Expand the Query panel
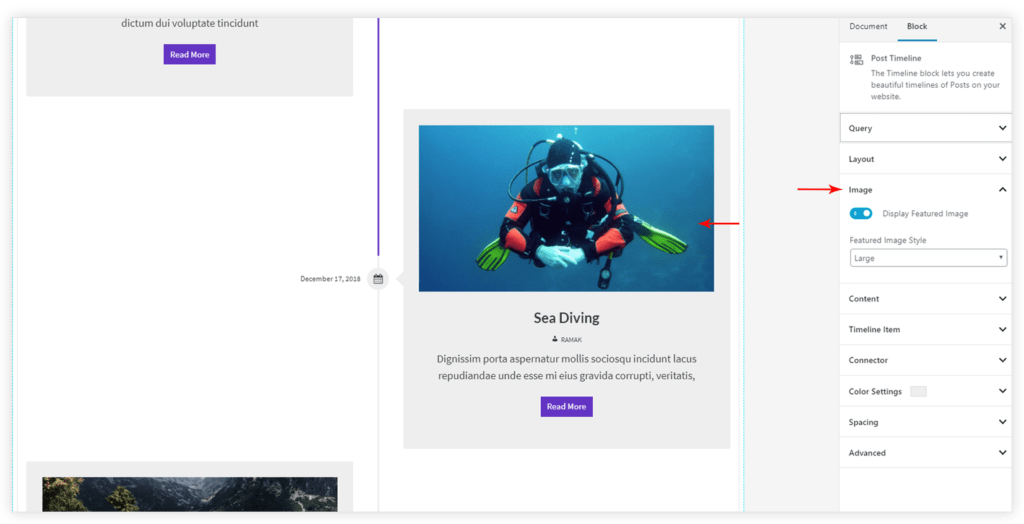The height and width of the screenshot is (524, 1024). (x=927, y=128)
